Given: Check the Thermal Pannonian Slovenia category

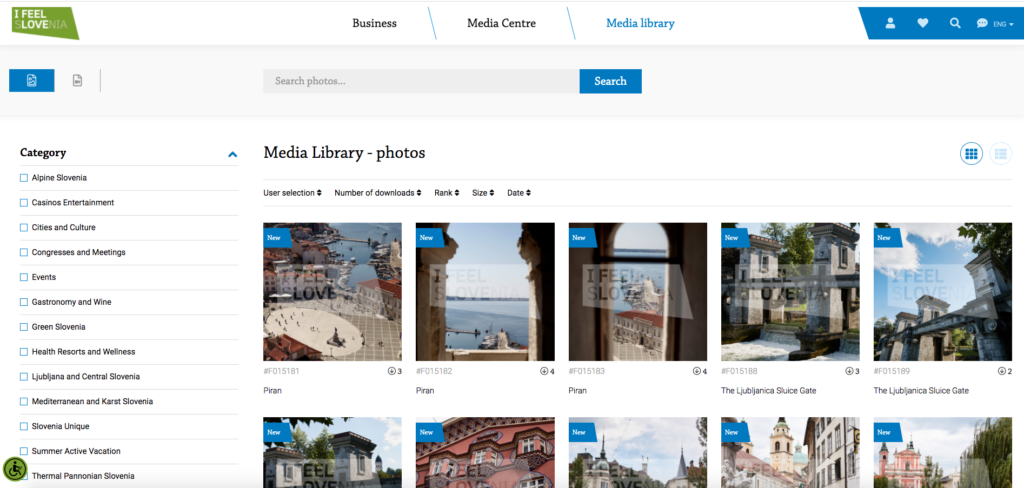Looking at the screenshot, I should pyautogui.click(x=24, y=476).
